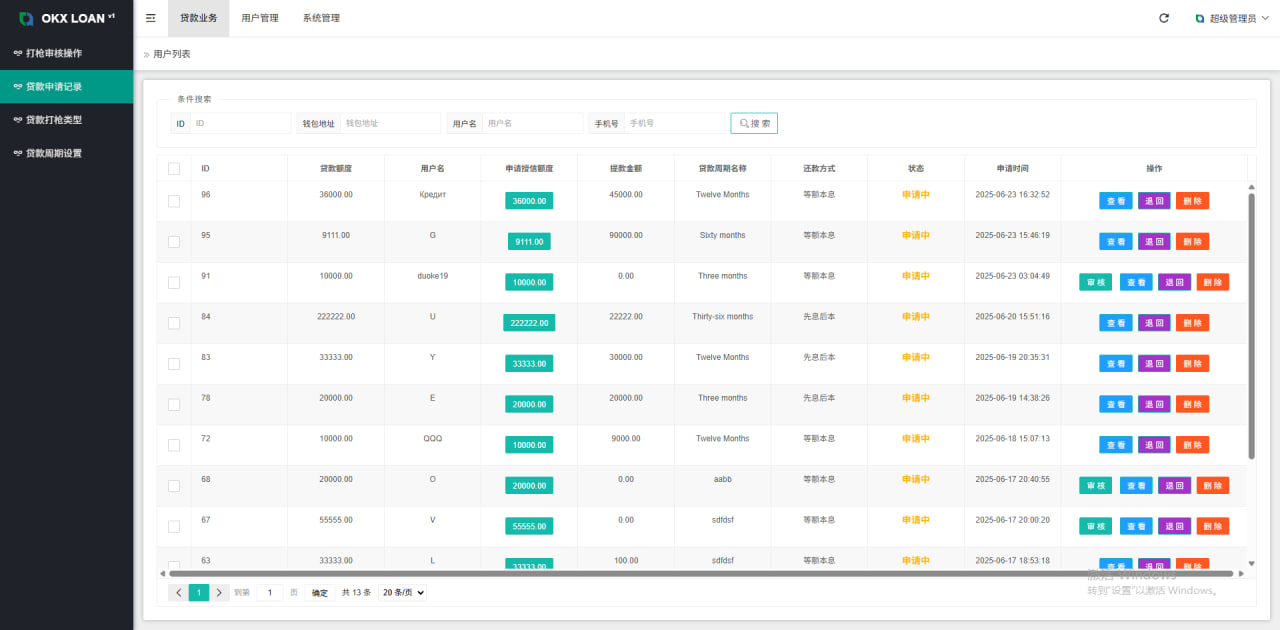Click 退回 for the row with ID 78

(x=1154, y=404)
